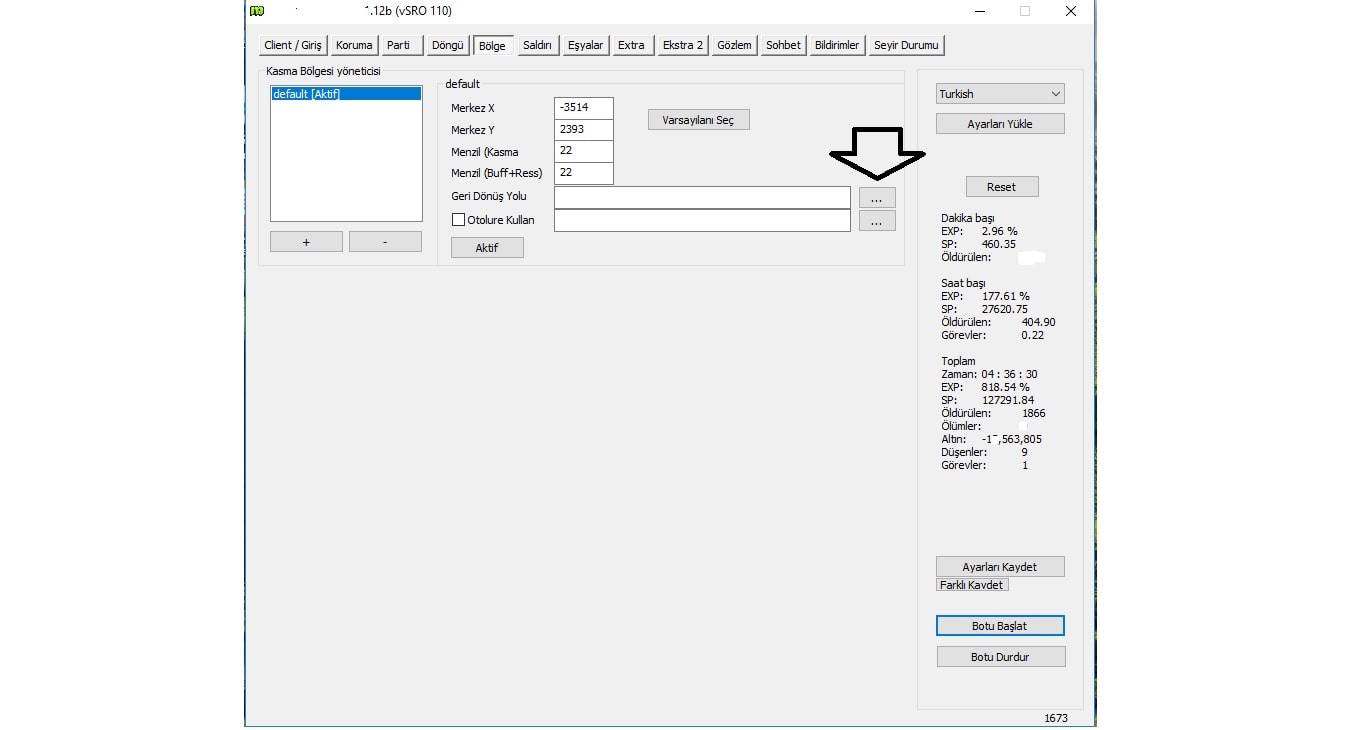Switch to the Seyir Durumu tab
This screenshot has height=730, width=1360.
(906, 45)
